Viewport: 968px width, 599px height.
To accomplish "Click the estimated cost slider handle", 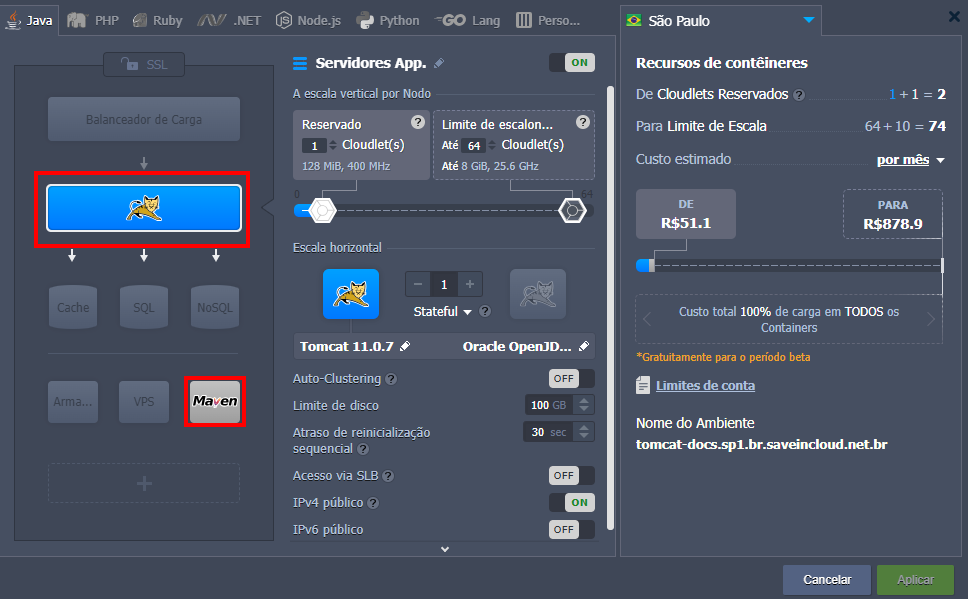I will (x=651, y=266).
